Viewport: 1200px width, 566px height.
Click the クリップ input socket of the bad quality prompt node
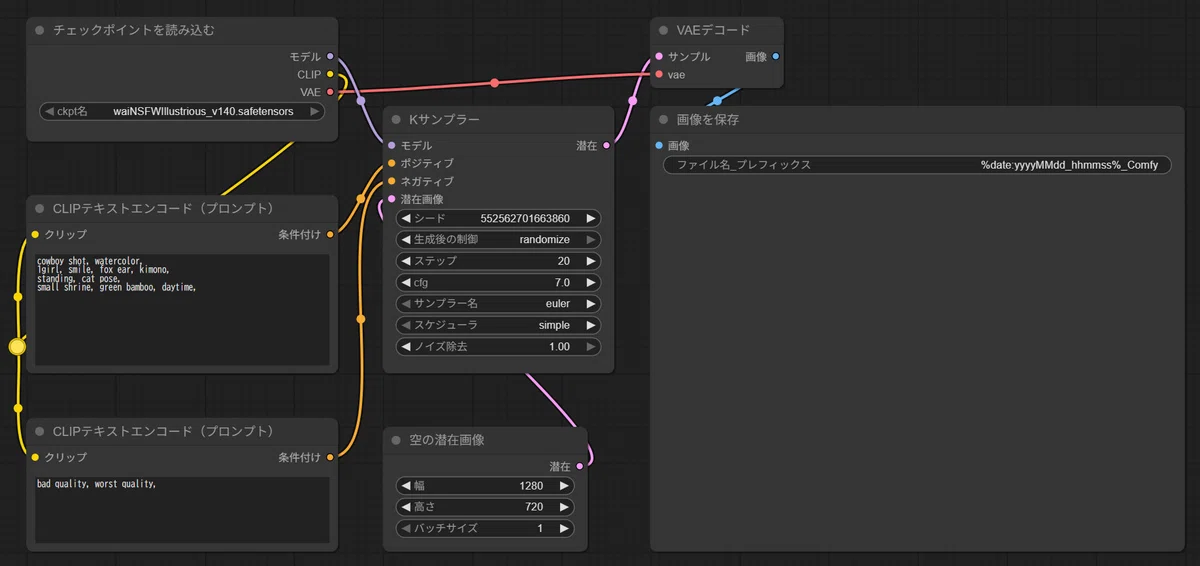point(35,457)
